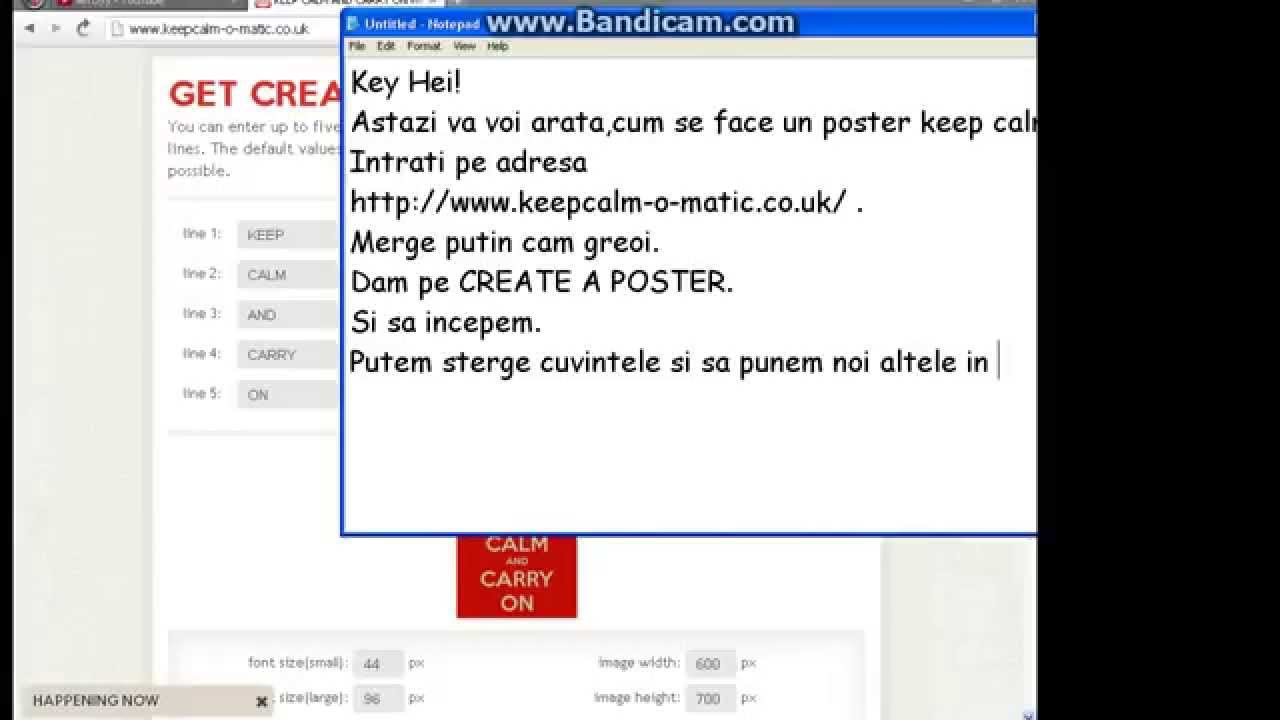This screenshot has width=1280, height=720.
Task: Click the "Intrati pe adresa" line in Notepad
Action: coord(468,162)
